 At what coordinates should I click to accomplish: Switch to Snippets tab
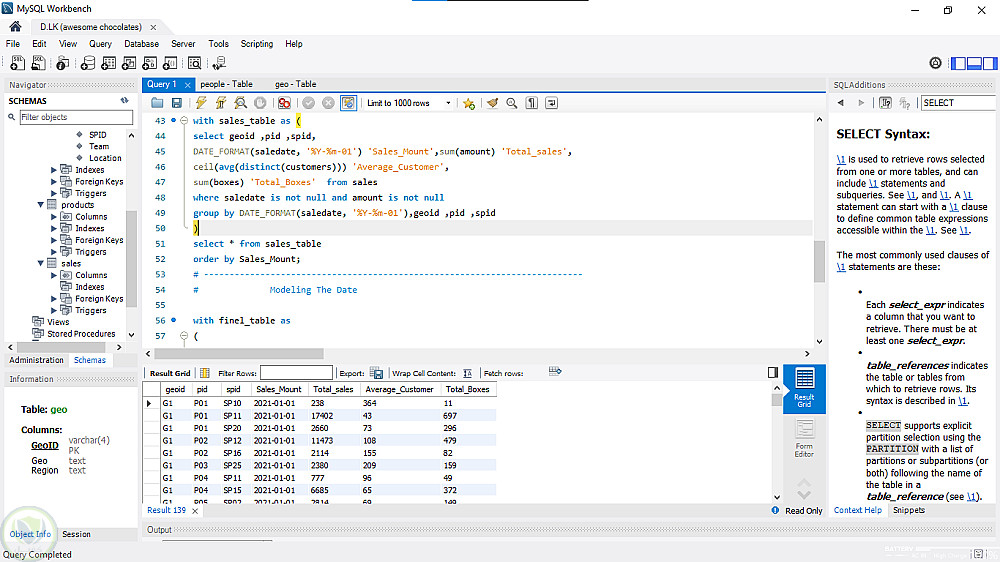pos(909,510)
